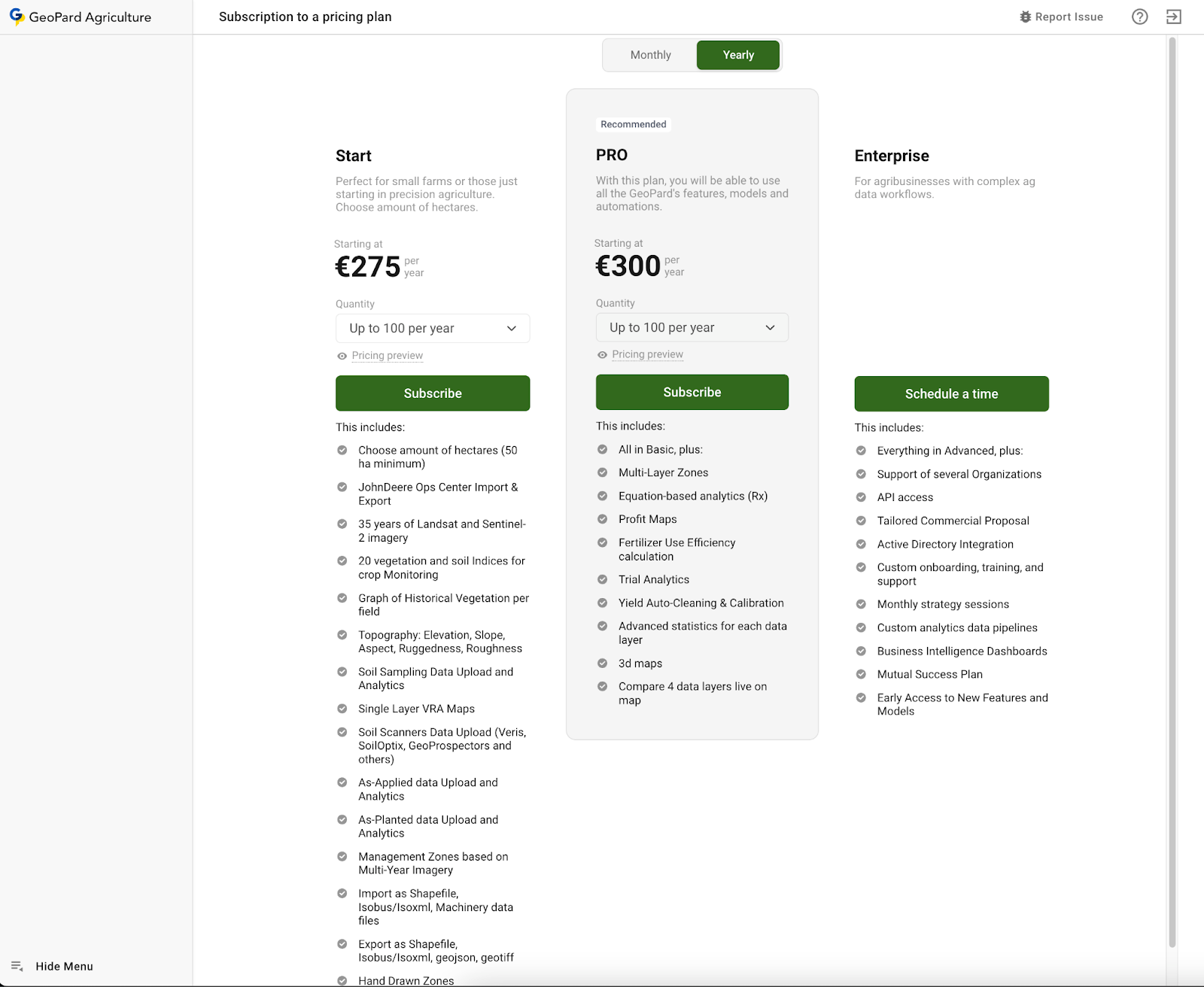
Task: Open the Start plan Pricing preview link
Action: click(x=387, y=356)
